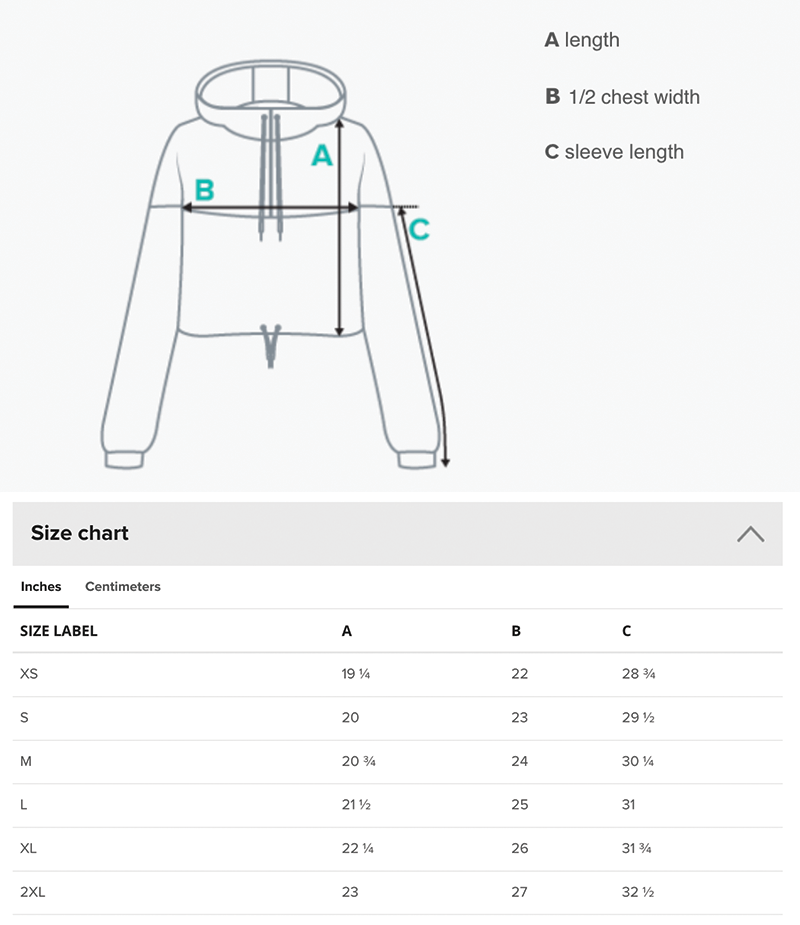
Task: Click the L chest width value 25
Action: [x=520, y=805]
